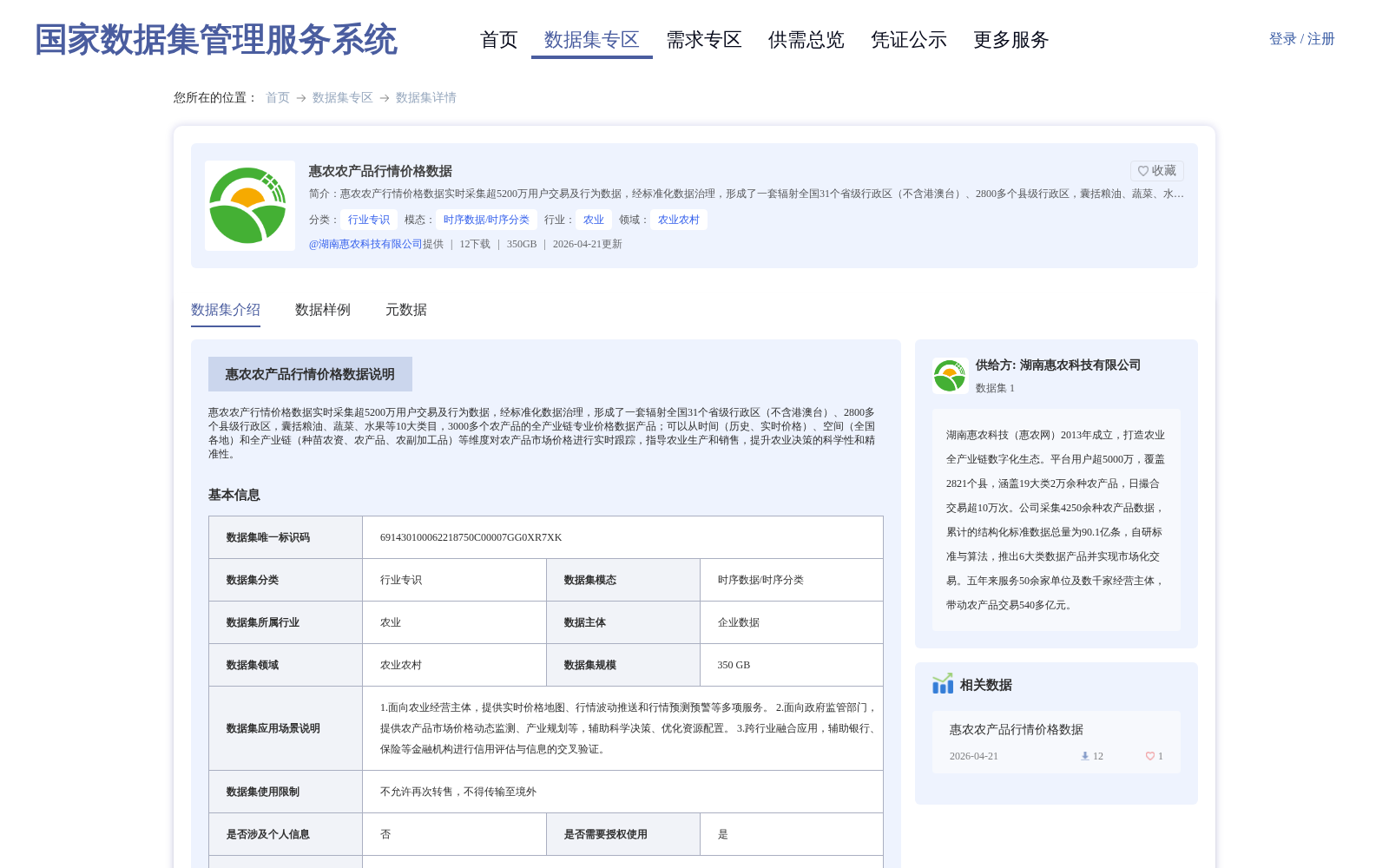This screenshot has width=1389, height=868.
Task: Switch to 数据集介绍 tab
Action: point(226,310)
